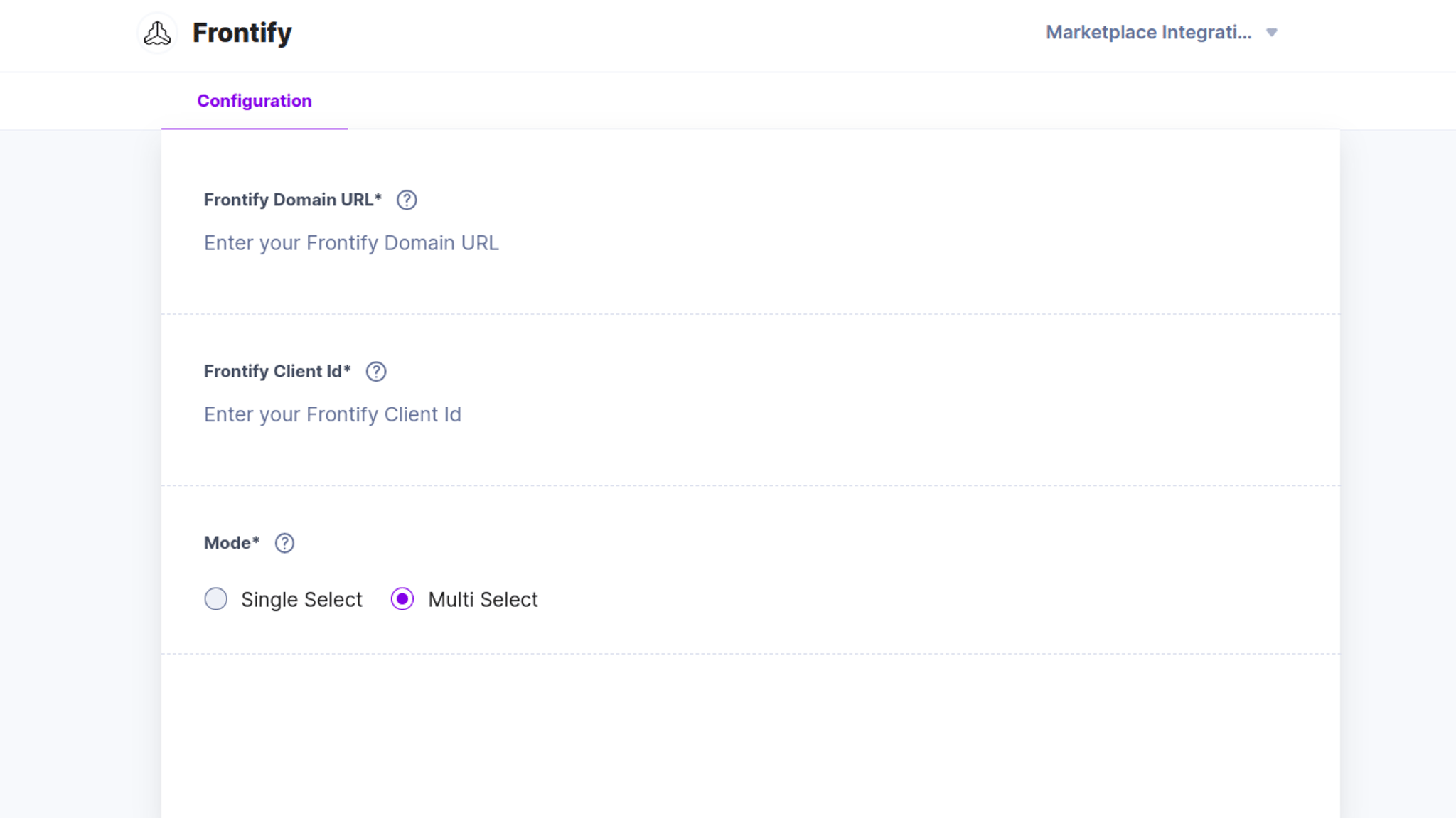1456x818 pixels.
Task: Choose the Multi Select radio option
Action: point(402,599)
